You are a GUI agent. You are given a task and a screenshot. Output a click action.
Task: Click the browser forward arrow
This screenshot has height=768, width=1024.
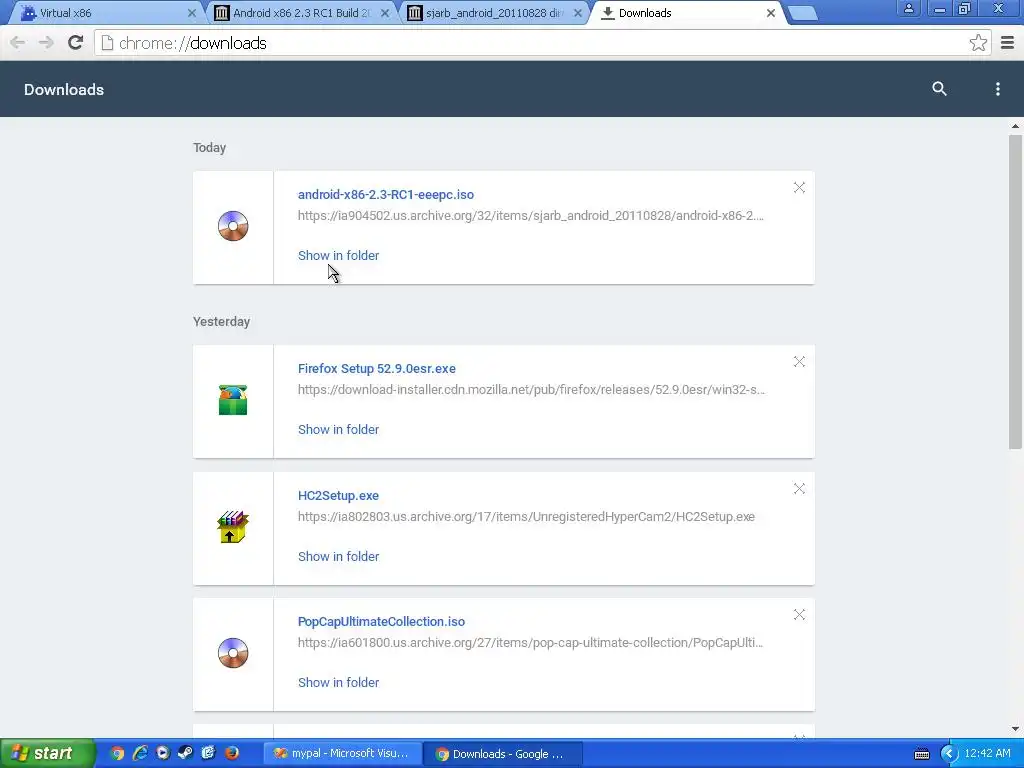point(46,43)
